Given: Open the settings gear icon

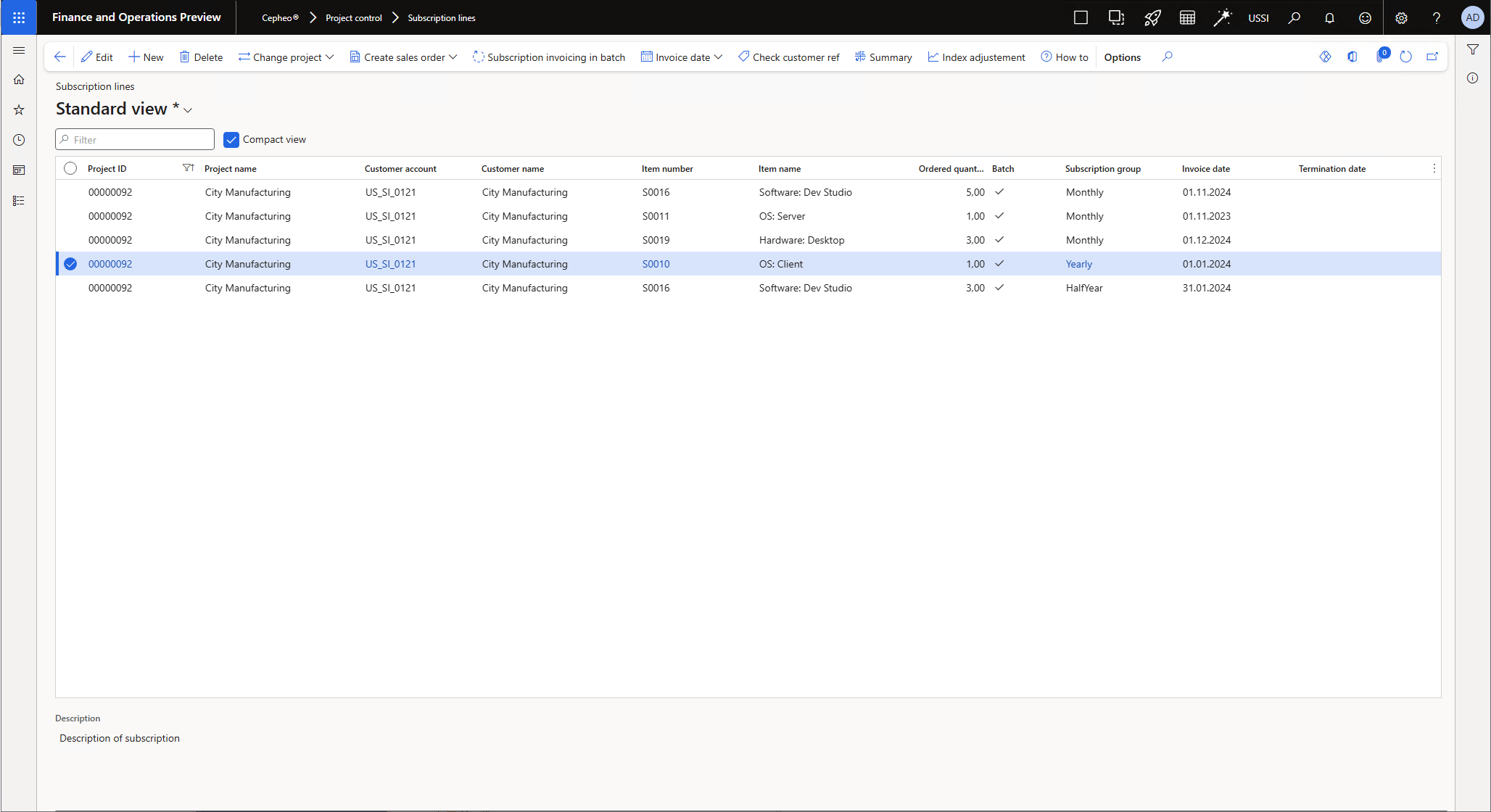Looking at the screenshot, I should [x=1401, y=18].
